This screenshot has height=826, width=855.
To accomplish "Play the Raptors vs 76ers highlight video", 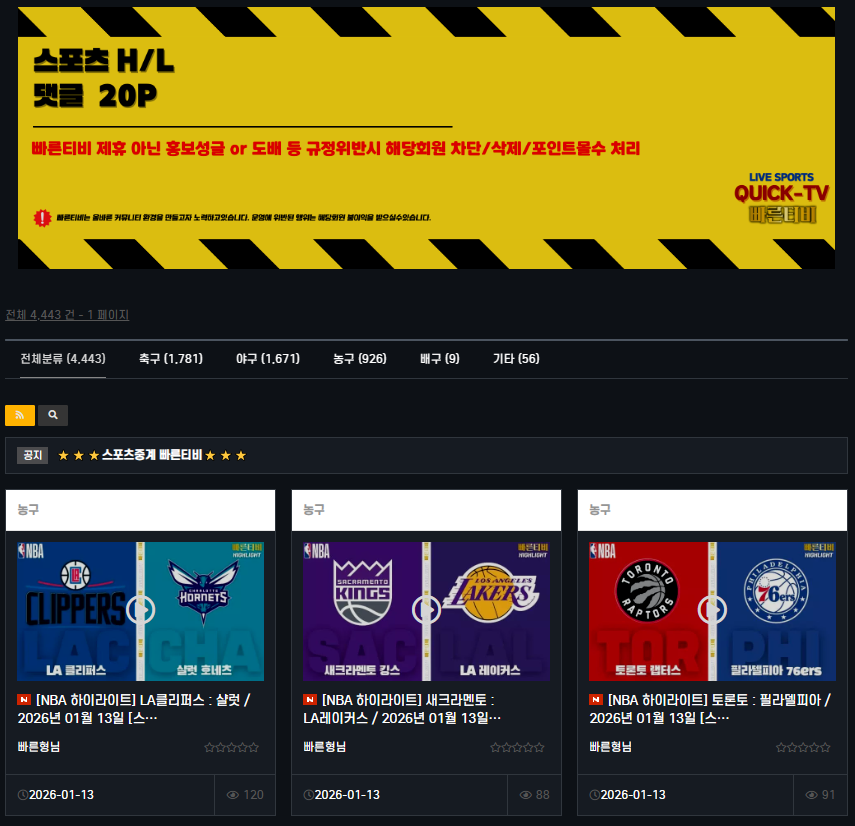I will pos(712,610).
